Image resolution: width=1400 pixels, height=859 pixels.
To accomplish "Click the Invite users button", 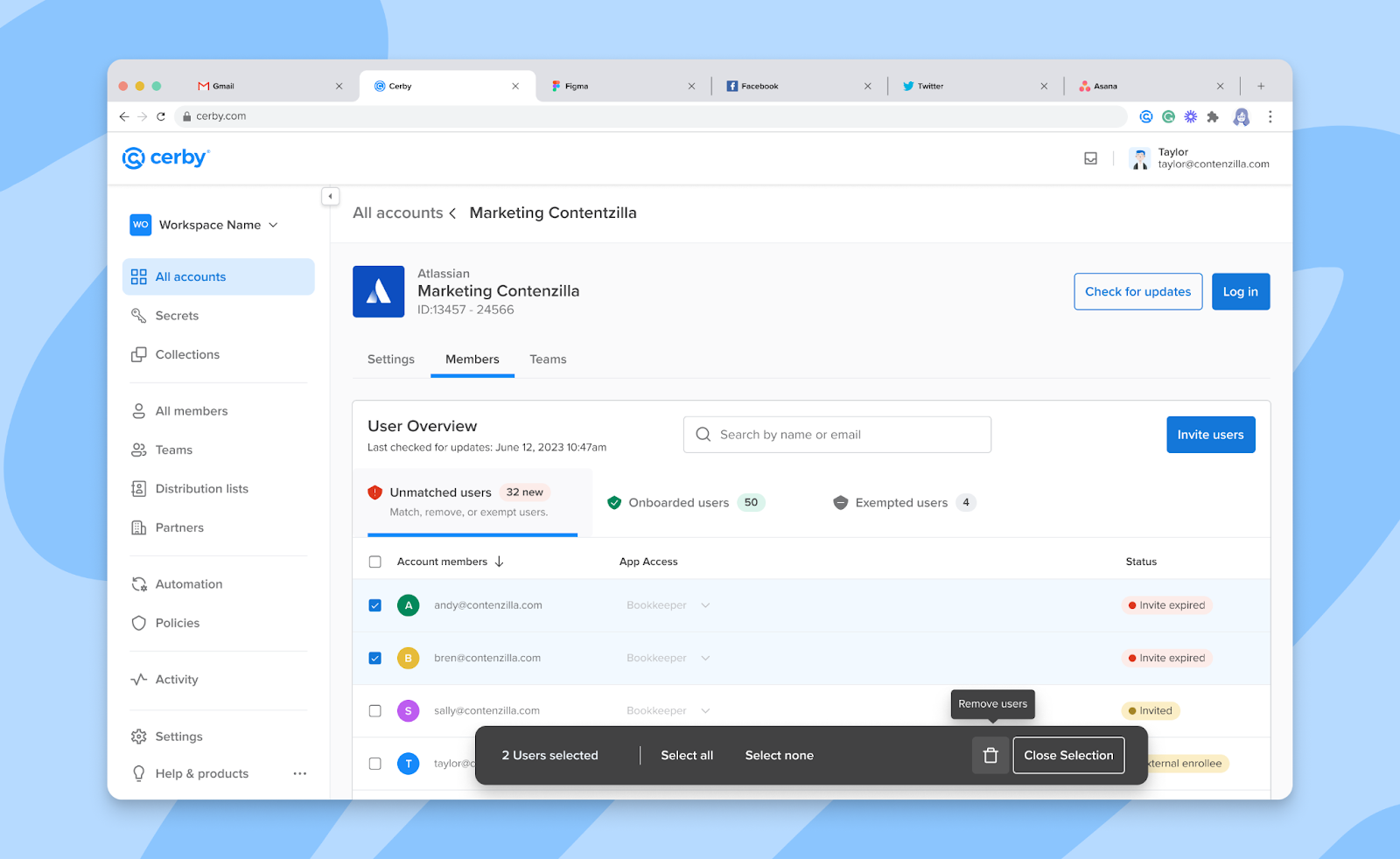I will (1211, 435).
